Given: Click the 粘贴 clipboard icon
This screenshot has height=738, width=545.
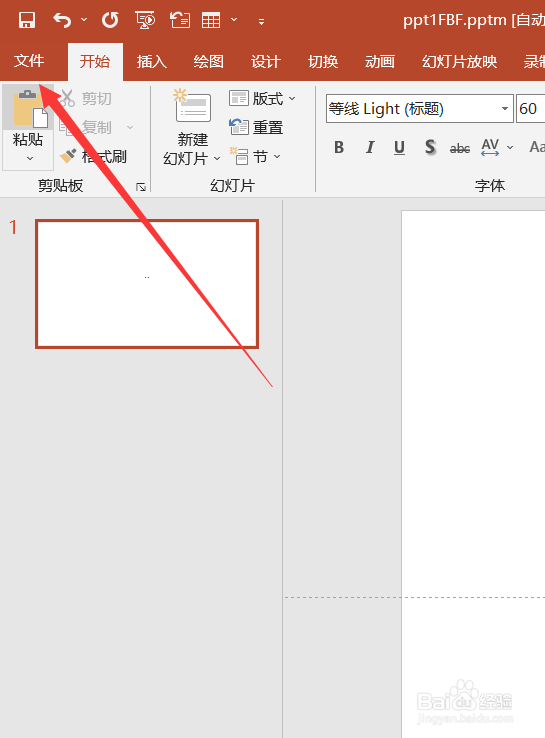Looking at the screenshot, I should pos(28,108).
